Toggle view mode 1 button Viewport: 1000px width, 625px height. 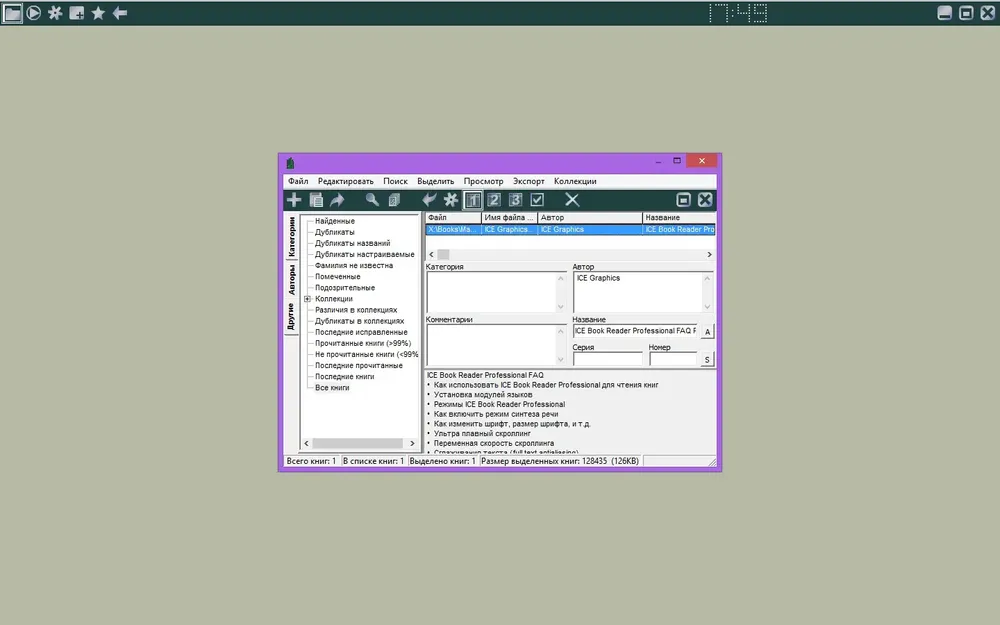(473, 200)
